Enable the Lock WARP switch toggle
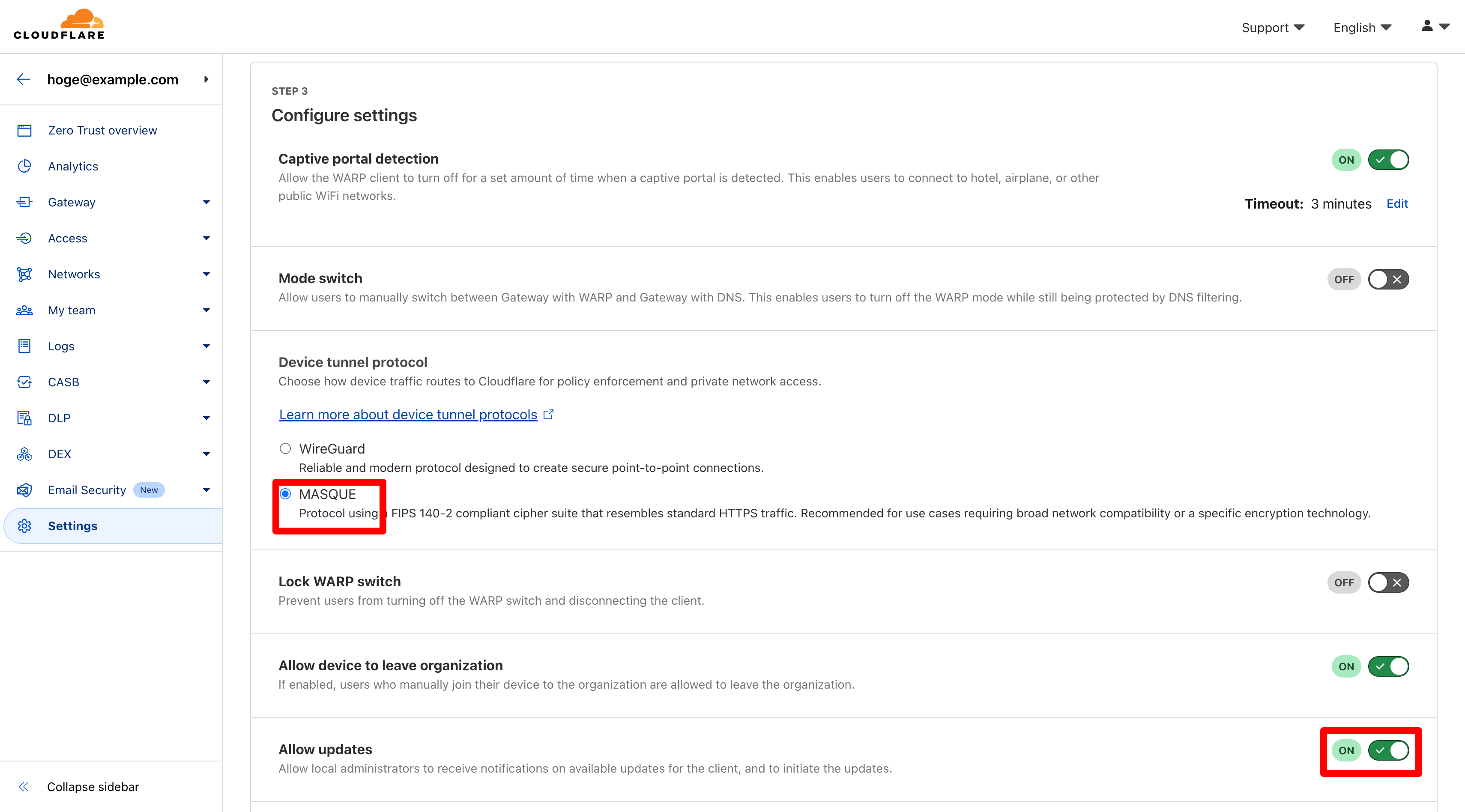This screenshot has height=812, width=1465. click(1387, 582)
